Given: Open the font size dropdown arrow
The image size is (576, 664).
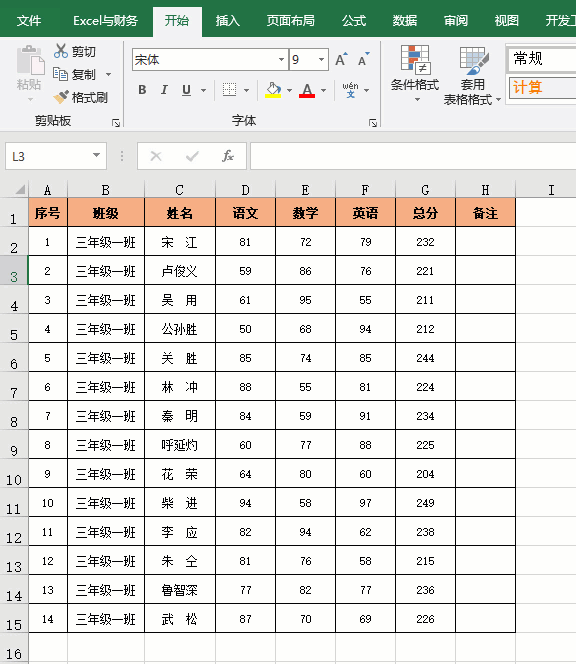Looking at the screenshot, I should pos(321,60).
